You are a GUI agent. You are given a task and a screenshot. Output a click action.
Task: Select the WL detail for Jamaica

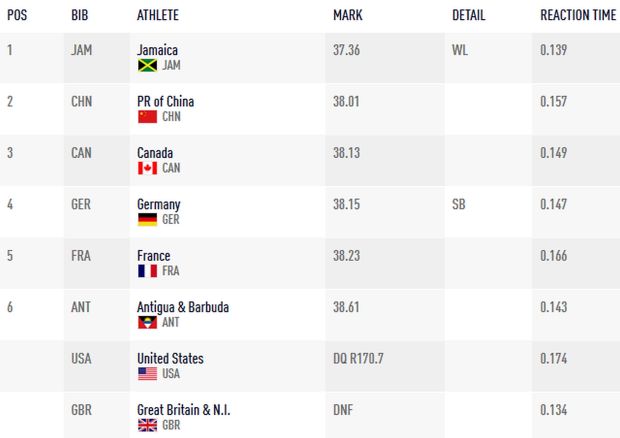point(460,50)
